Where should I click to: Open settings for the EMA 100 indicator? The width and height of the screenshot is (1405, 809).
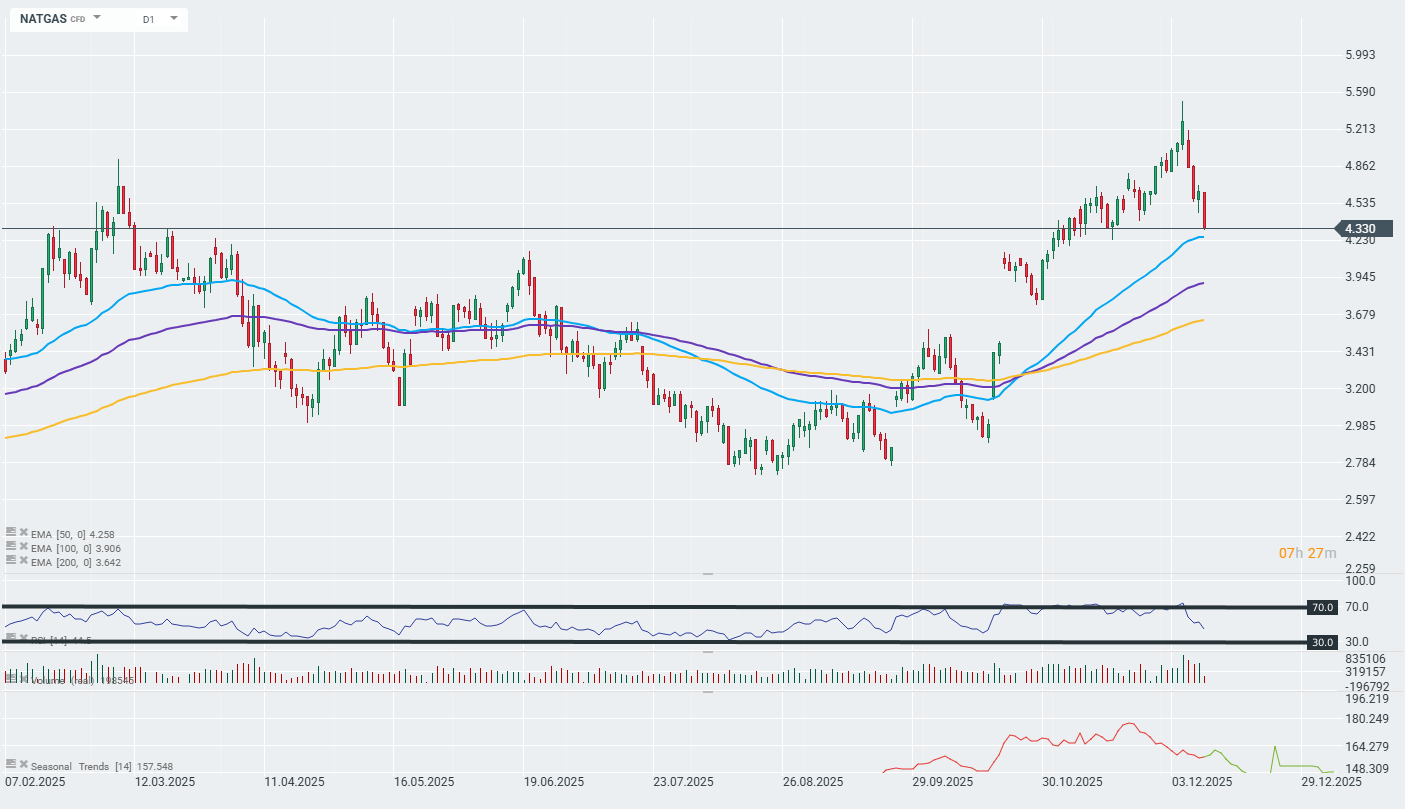(10, 548)
